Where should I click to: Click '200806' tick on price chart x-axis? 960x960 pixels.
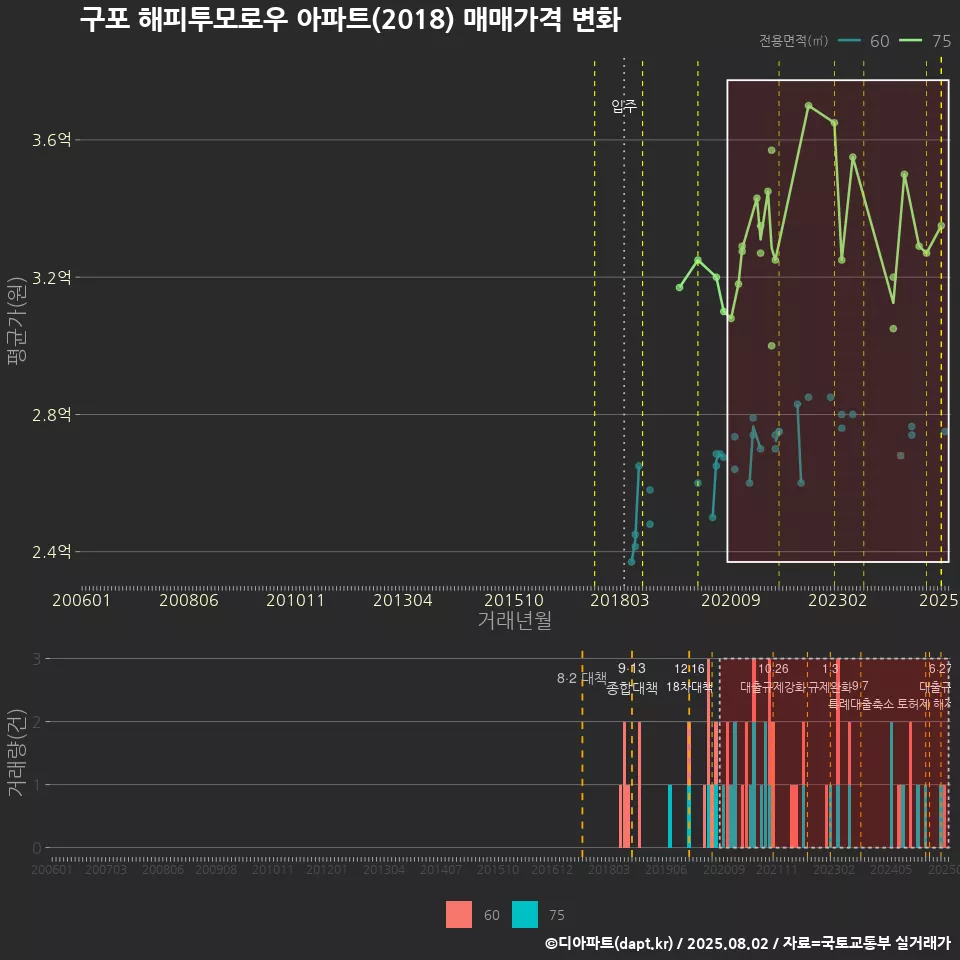tap(189, 600)
